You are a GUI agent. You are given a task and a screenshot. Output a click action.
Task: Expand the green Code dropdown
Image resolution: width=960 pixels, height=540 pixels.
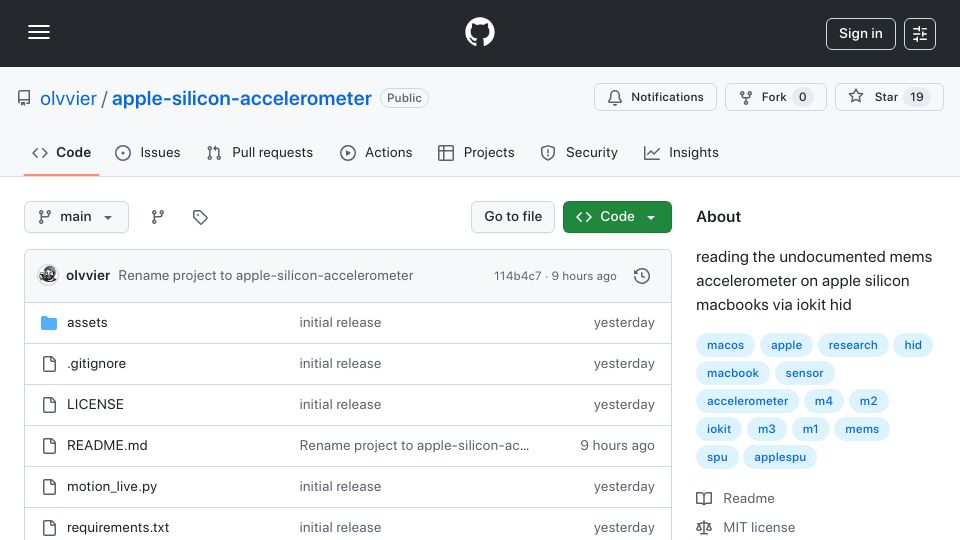click(617, 217)
